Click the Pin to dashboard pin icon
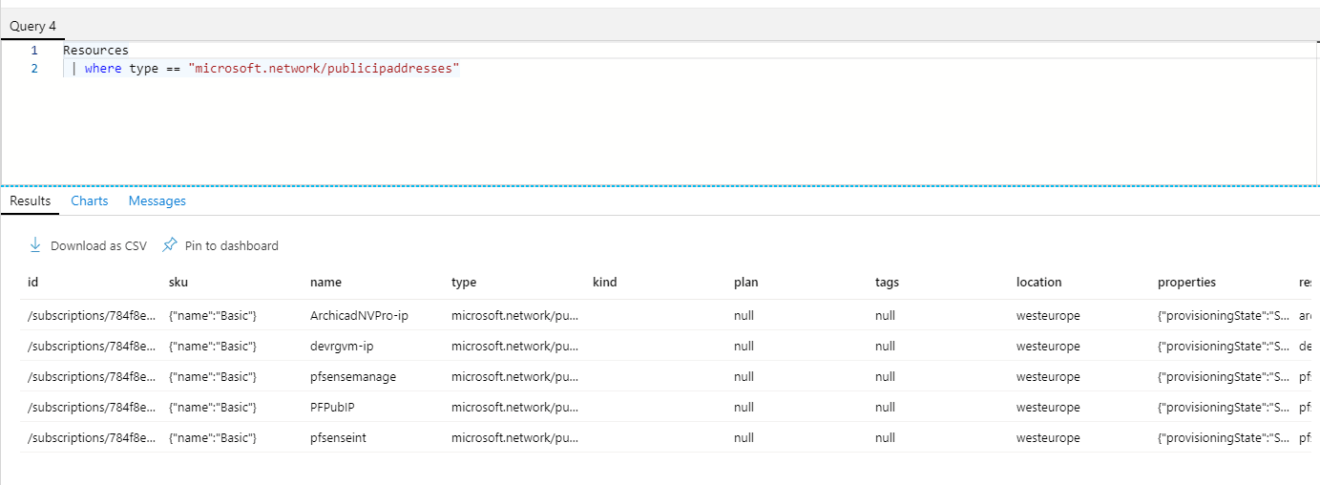The image size is (1320, 485). tap(170, 245)
